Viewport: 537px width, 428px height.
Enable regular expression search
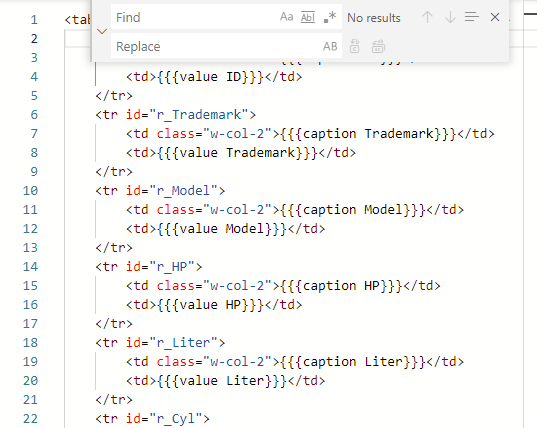pyautogui.click(x=330, y=17)
